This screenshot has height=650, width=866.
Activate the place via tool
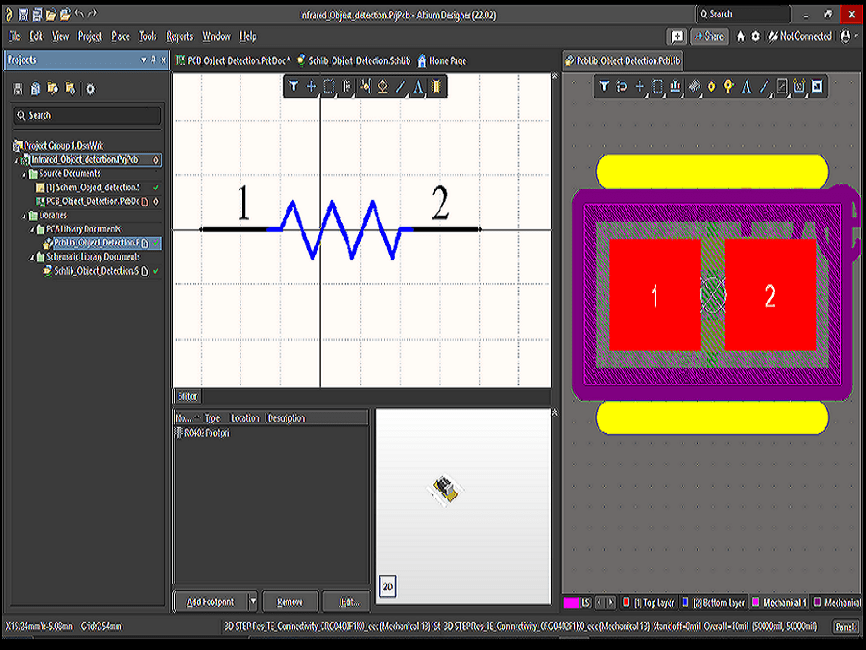[728, 88]
